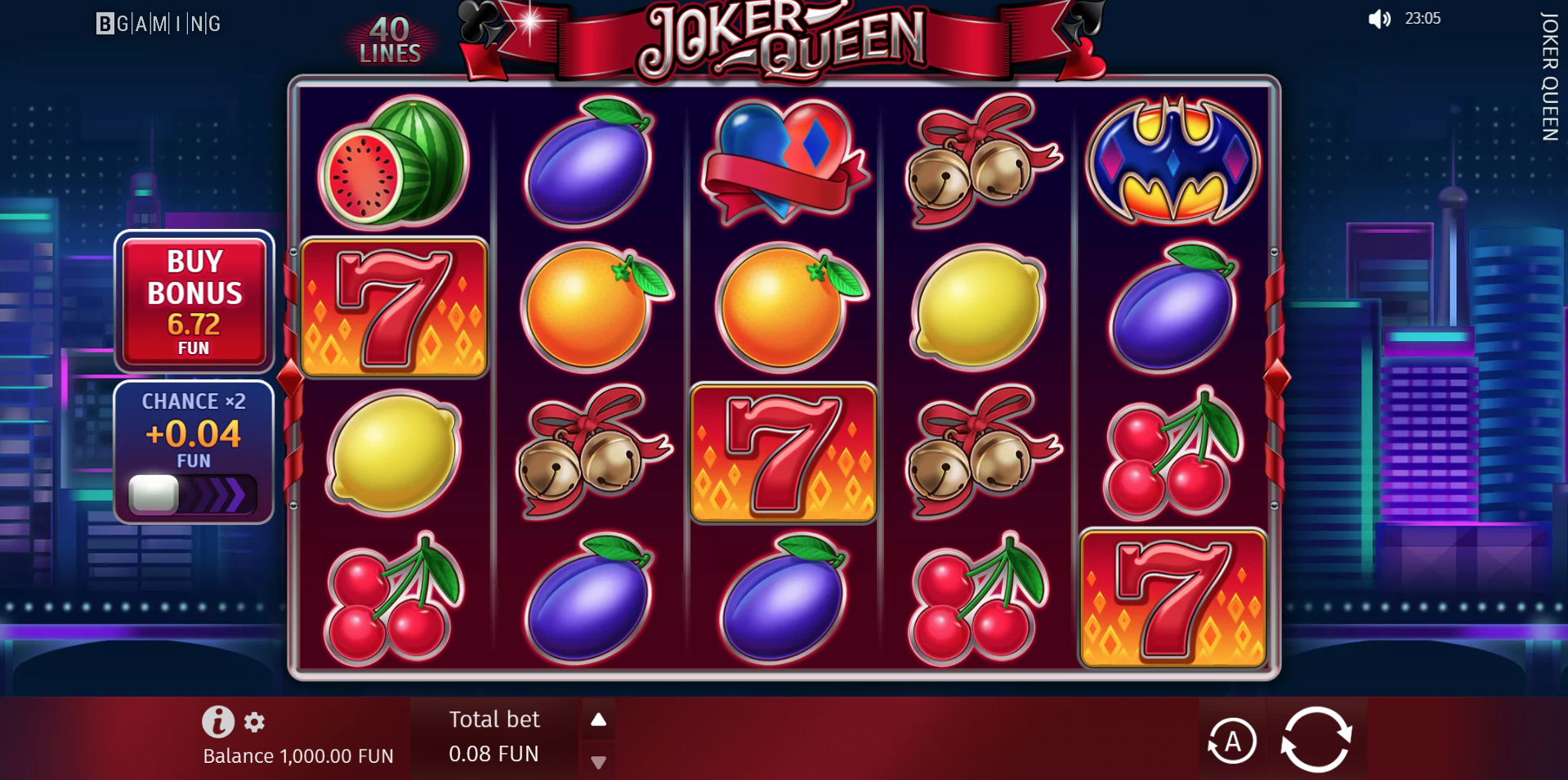The image size is (1568, 780).
Task: Mute the sound speaker icon
Action: (x=1379, y=19)
